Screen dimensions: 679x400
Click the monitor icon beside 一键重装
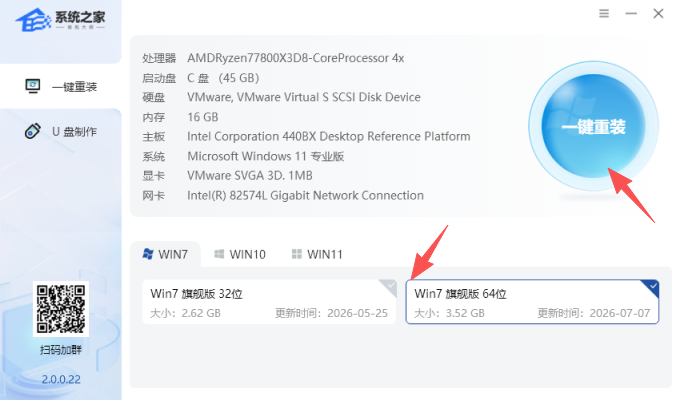point(33,86)
